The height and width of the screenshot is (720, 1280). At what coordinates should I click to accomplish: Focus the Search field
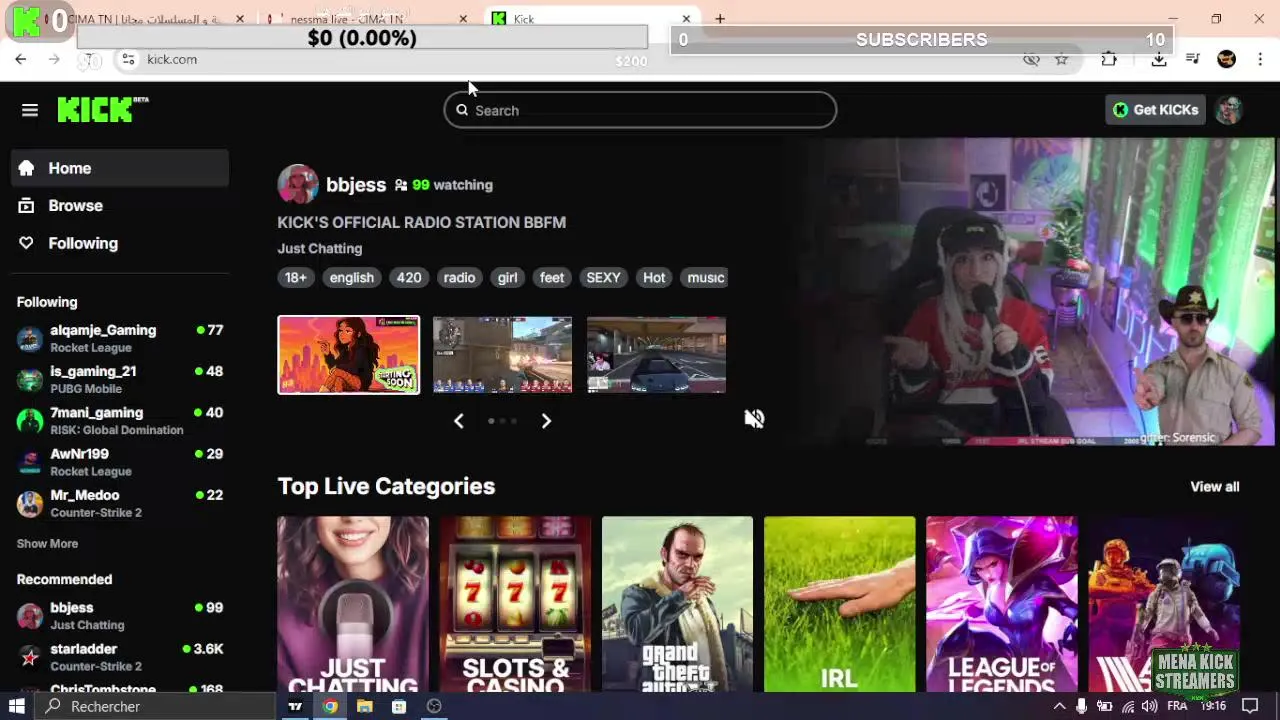click(640, 110)
